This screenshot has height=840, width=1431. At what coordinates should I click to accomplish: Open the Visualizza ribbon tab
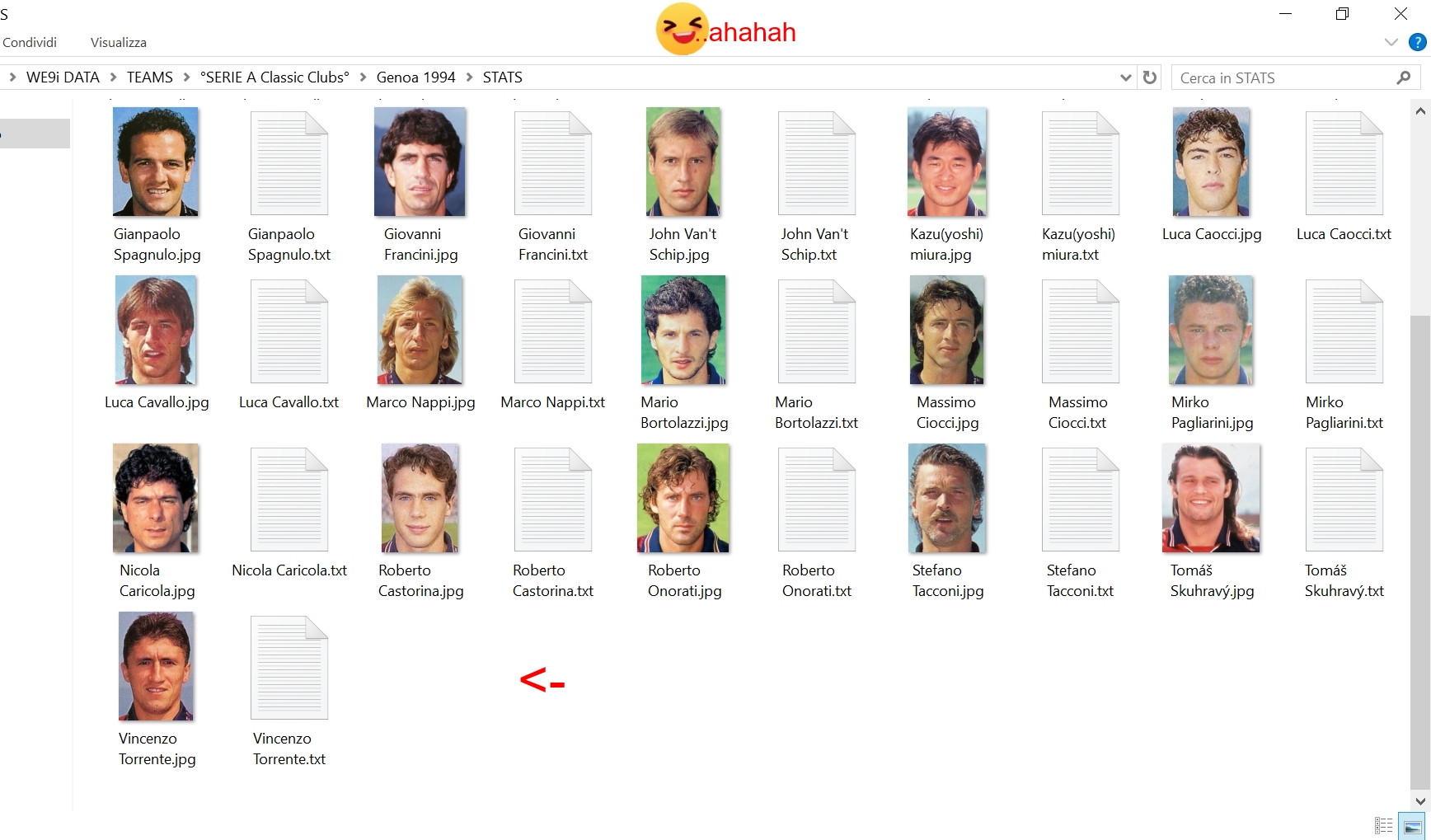point(119,42)
